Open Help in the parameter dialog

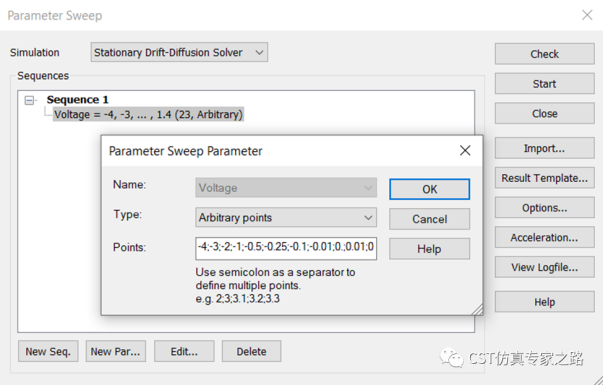429,249
